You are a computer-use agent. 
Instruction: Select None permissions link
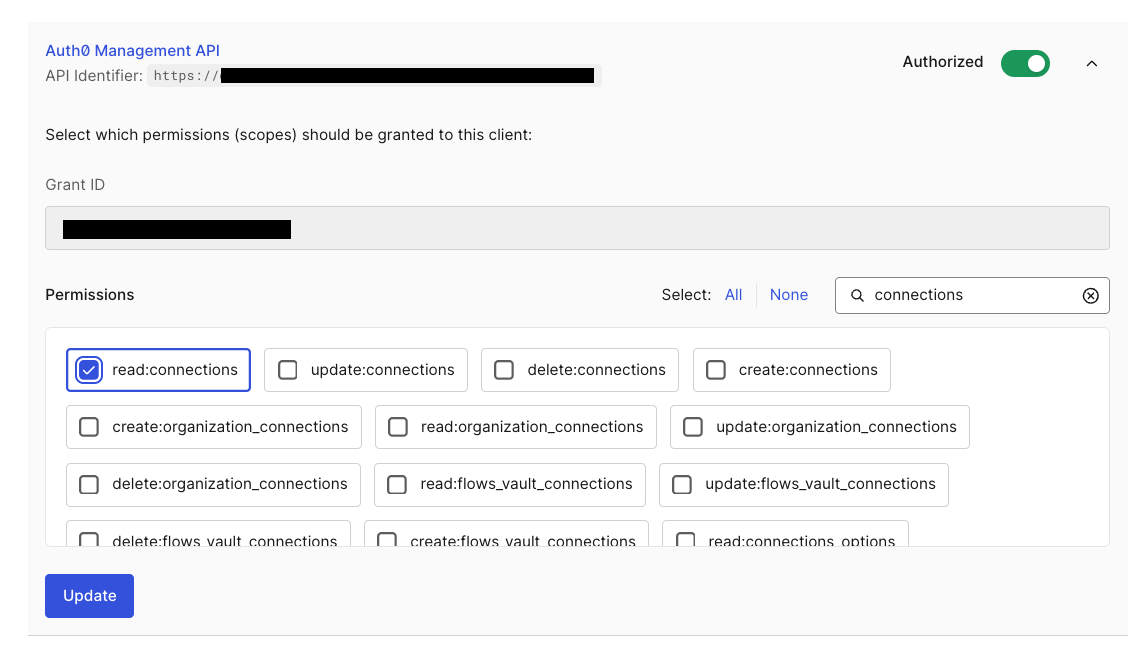click(x=789, y=295)
